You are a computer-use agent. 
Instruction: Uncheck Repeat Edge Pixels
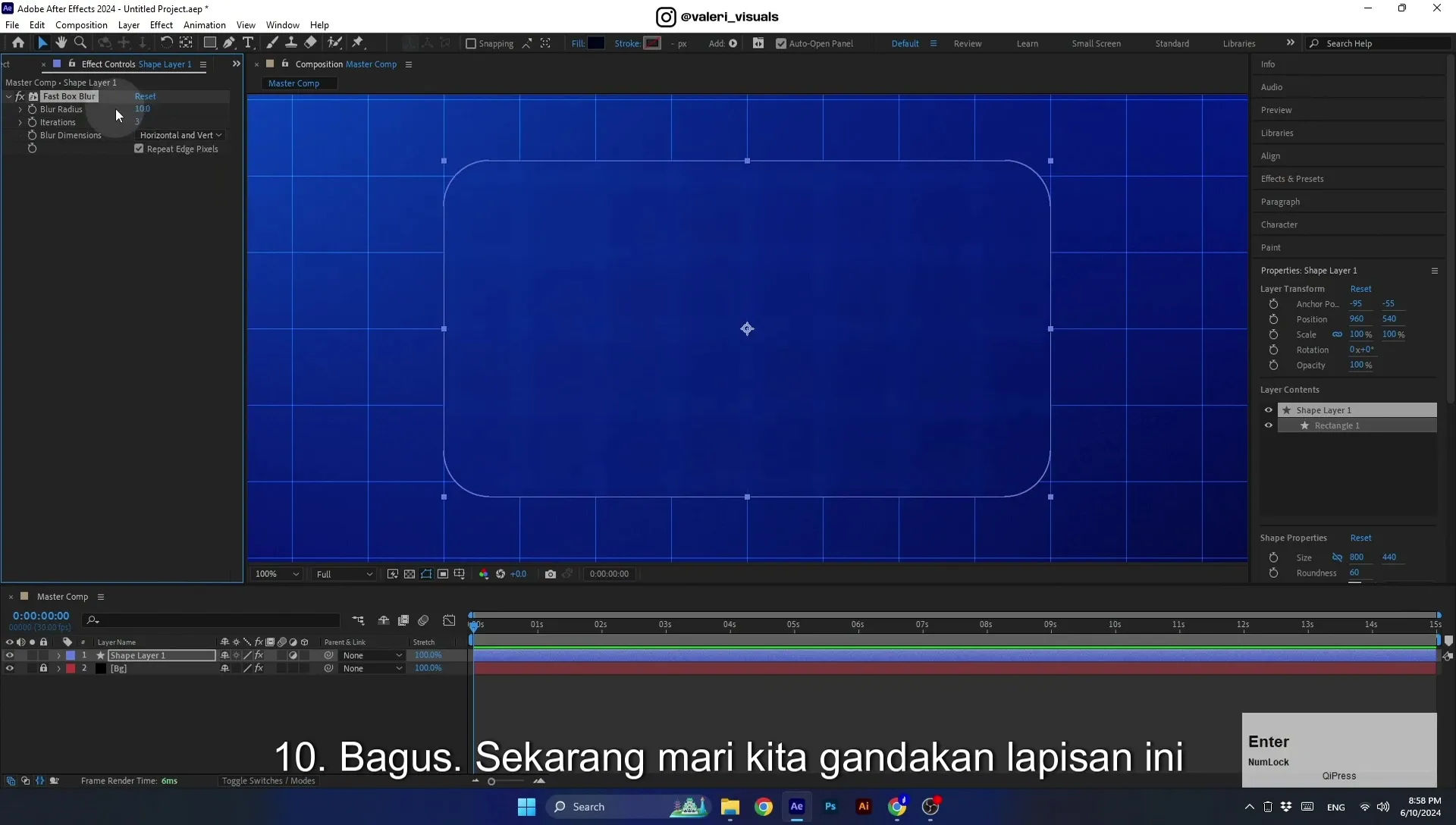click(x=139, y=149)
